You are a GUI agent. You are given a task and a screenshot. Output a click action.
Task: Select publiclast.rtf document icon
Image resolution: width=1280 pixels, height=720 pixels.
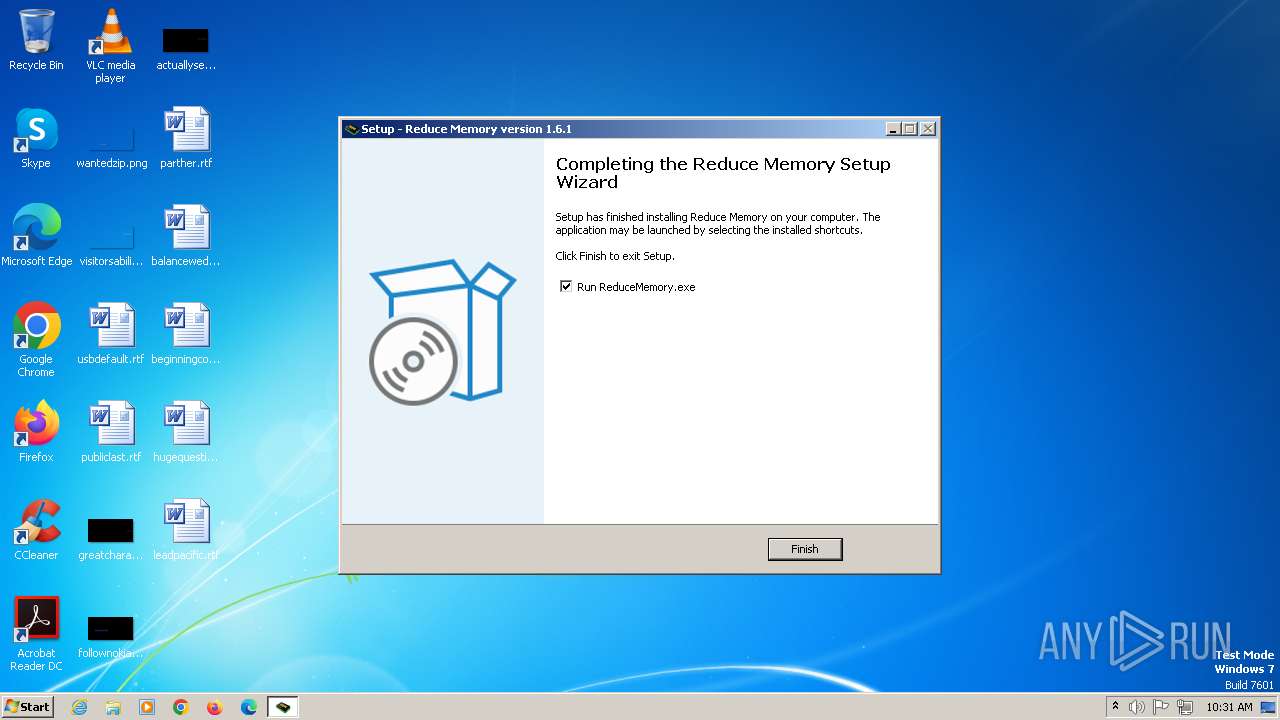click(x=111, y=432)
